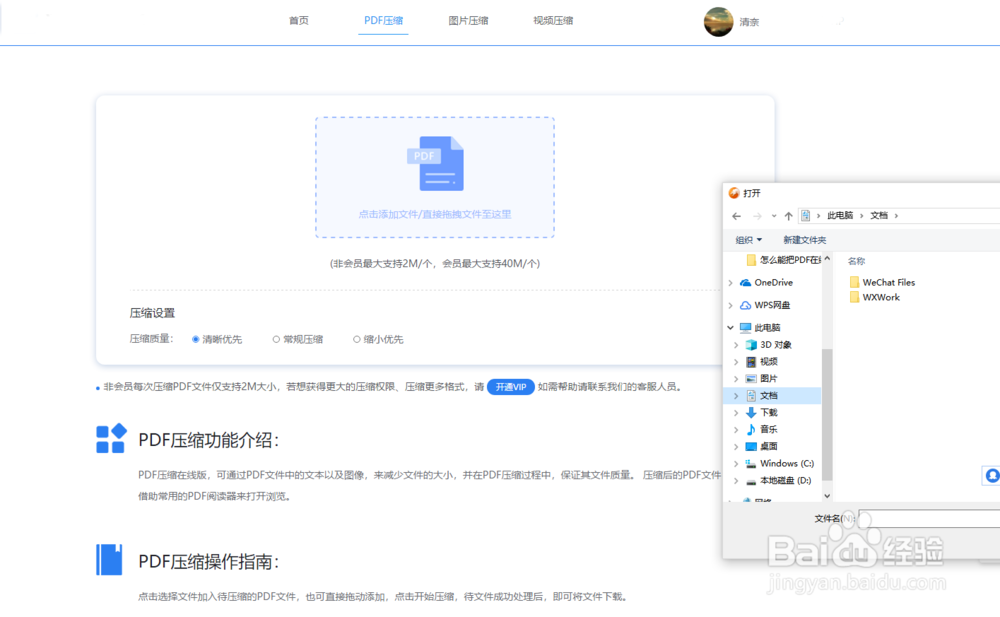Viewport: 1000px width, 617px height.
Task: Switch to the 图片压缩 tab
Action: click(x=468, y=19)
